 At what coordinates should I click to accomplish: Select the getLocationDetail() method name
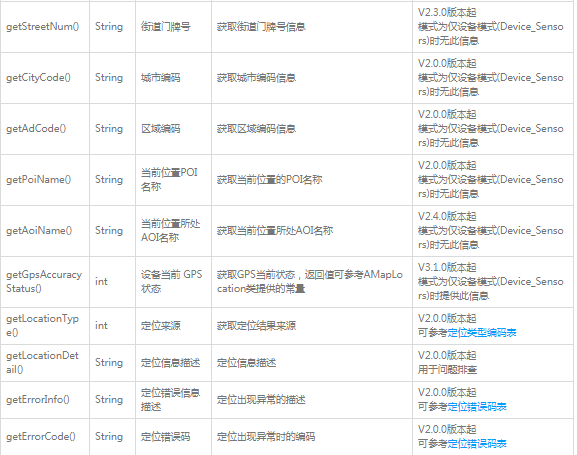(42, 363)
